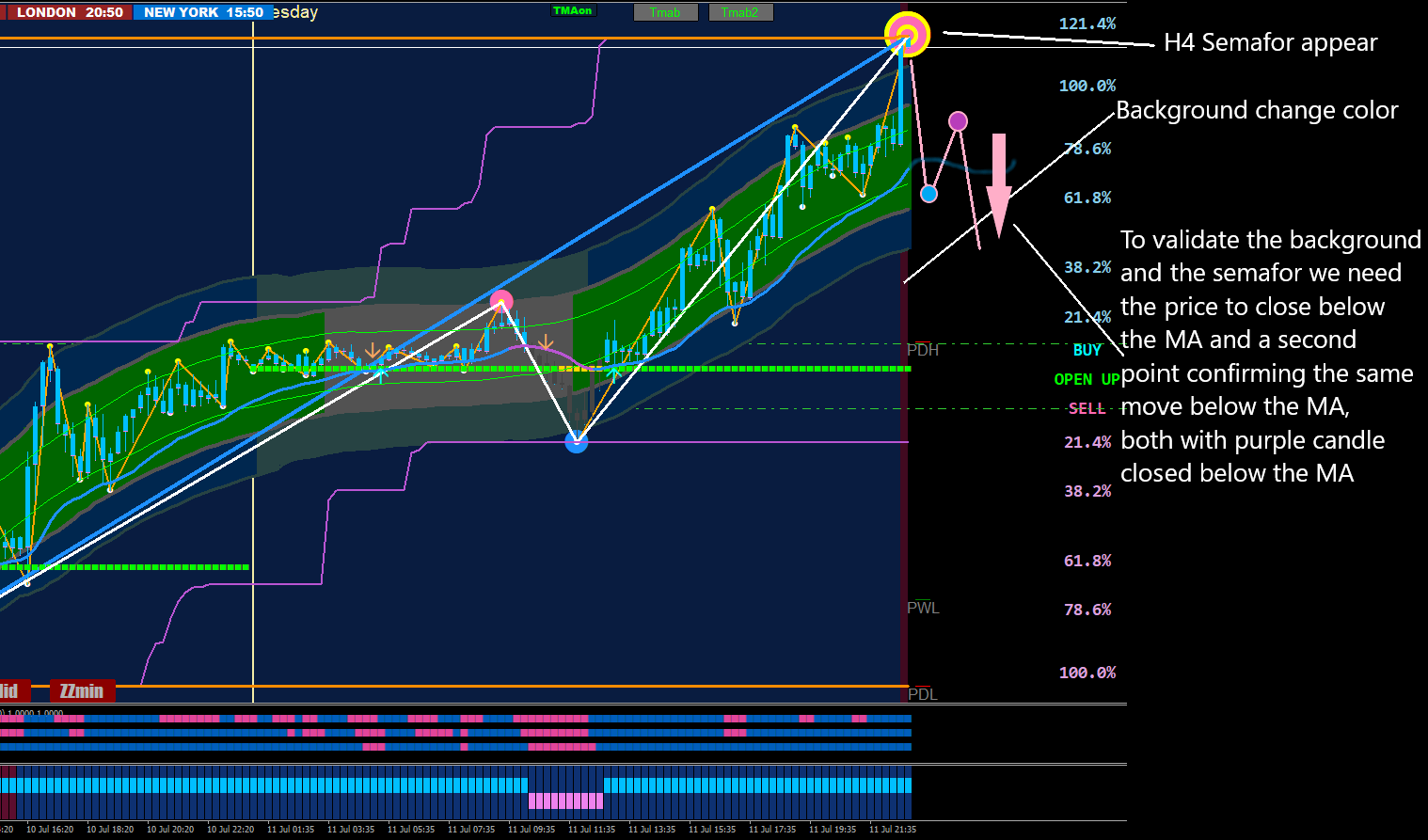Image resolution: width=1428 pixels, height=840 pixels.
Task: Select the PWL price level label
Action: (x=923, y=608)
